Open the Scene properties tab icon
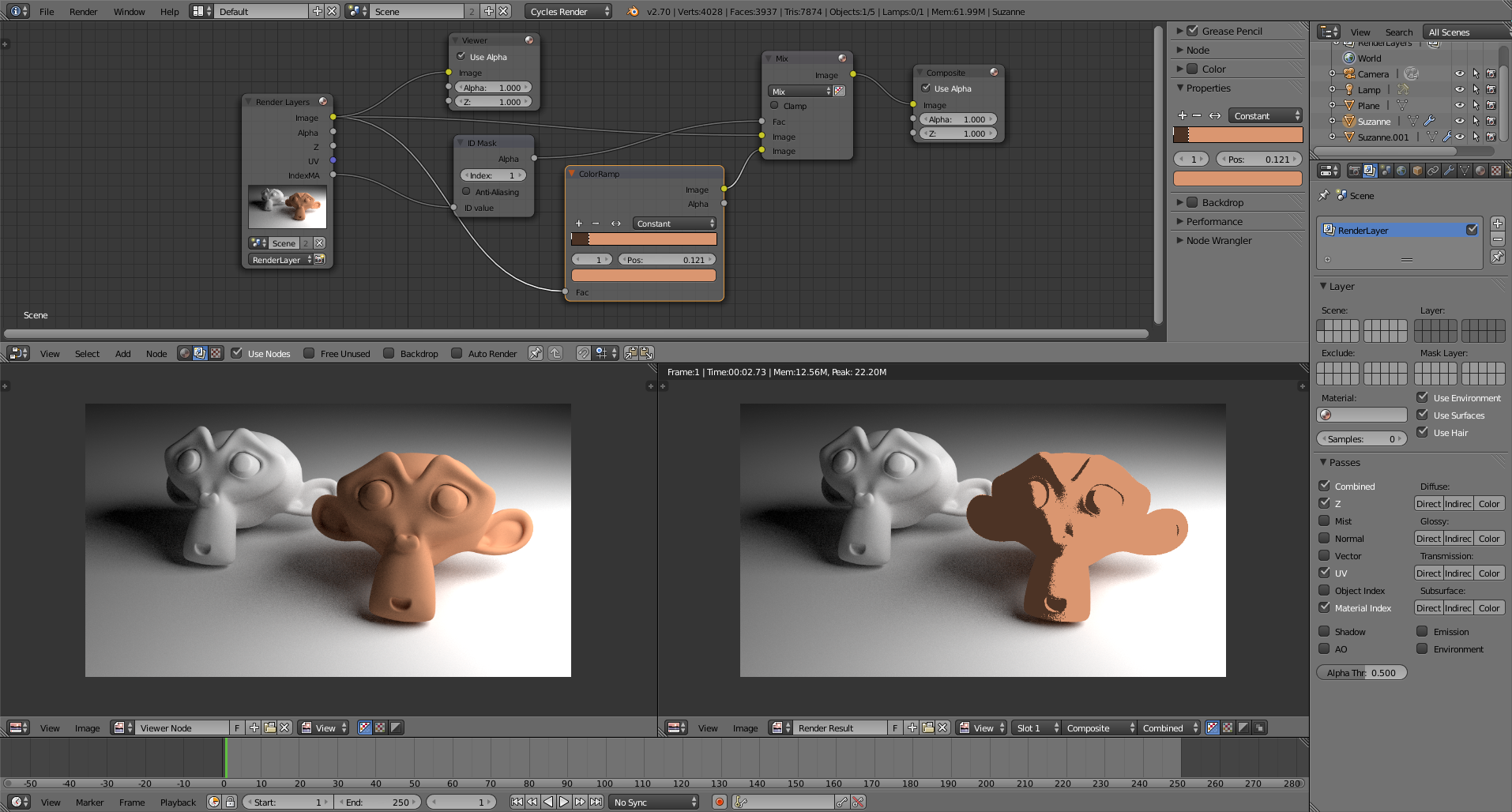The height and width of the screenshot is (812, 1512). (x=1386, y=171)
